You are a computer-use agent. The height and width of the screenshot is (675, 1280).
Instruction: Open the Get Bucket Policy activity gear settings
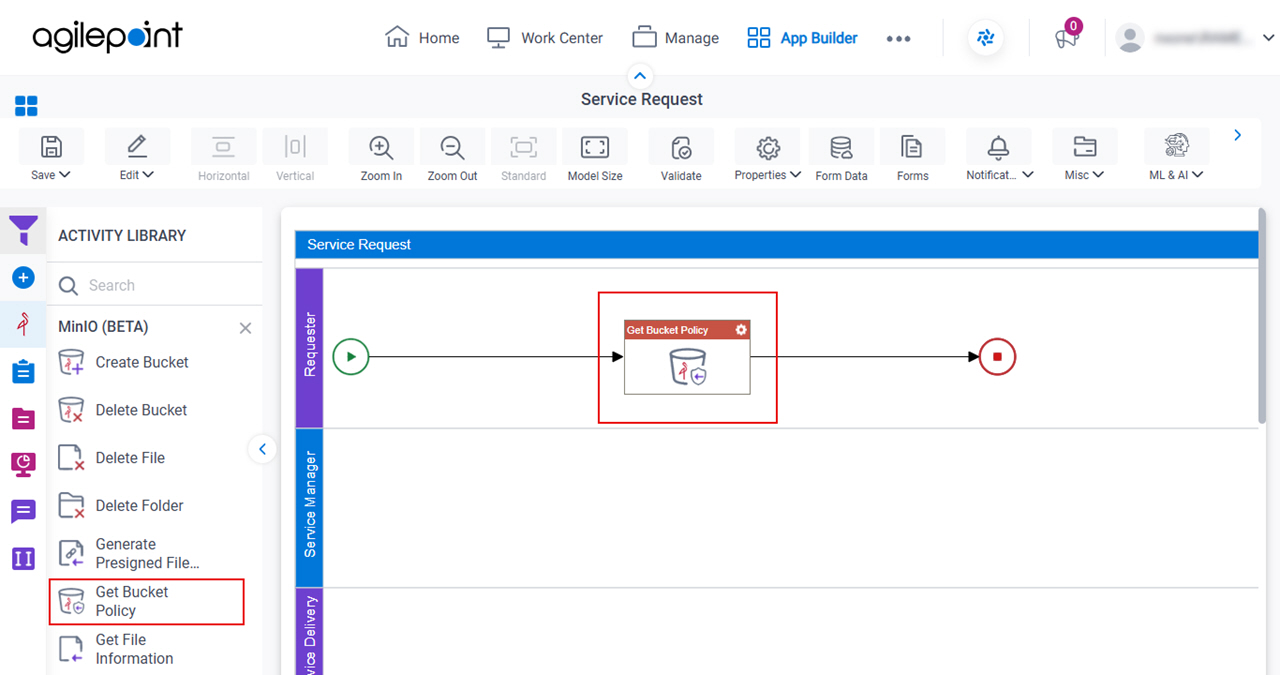pos(741,330)
